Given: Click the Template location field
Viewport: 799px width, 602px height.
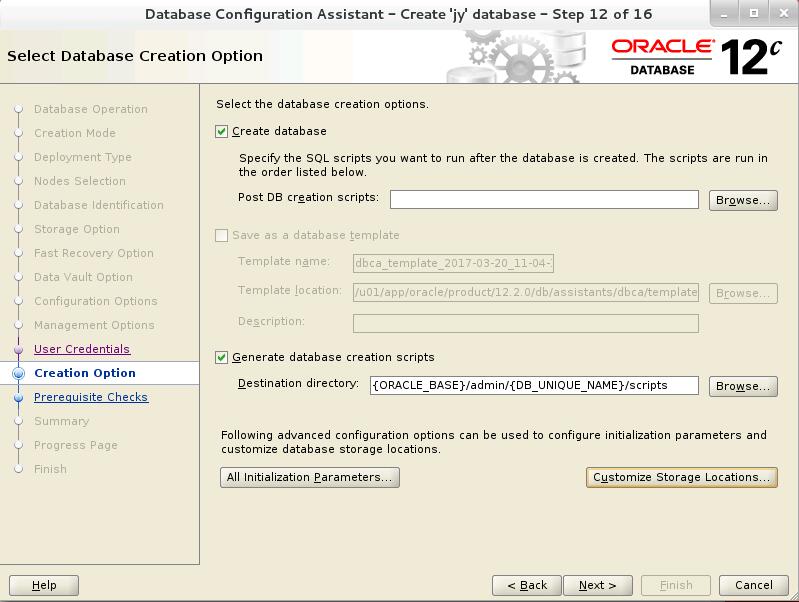Looking at the screenshot, I should [x=525, y=293].
